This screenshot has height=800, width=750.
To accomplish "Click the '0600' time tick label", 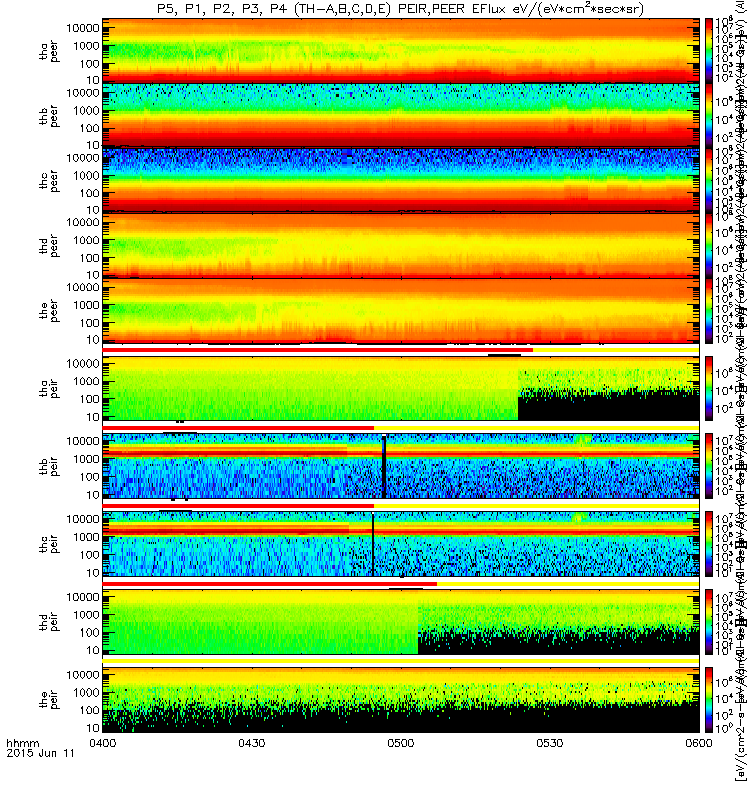I will tap(698, 743).
